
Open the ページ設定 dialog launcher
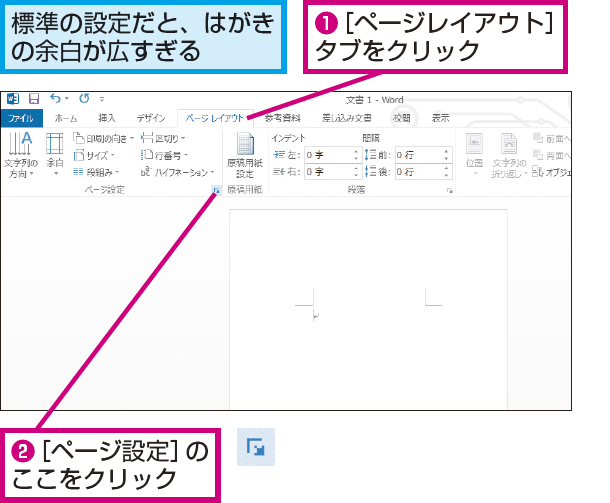216,190
